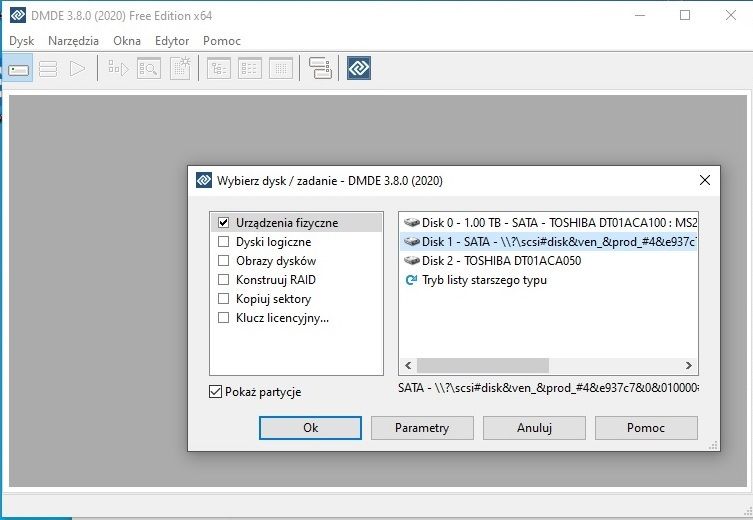Click the blue DMDE logo toolbar icon

click(359, 68)
